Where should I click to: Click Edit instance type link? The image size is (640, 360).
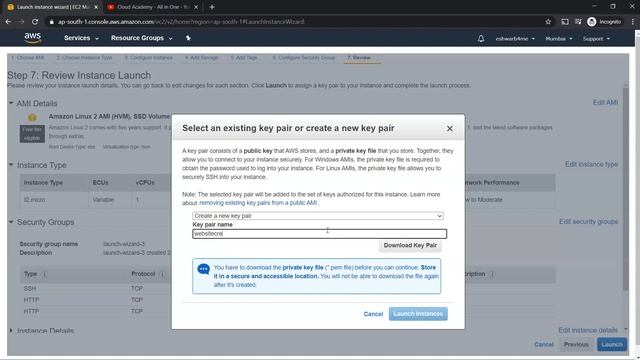click(591, 164)
